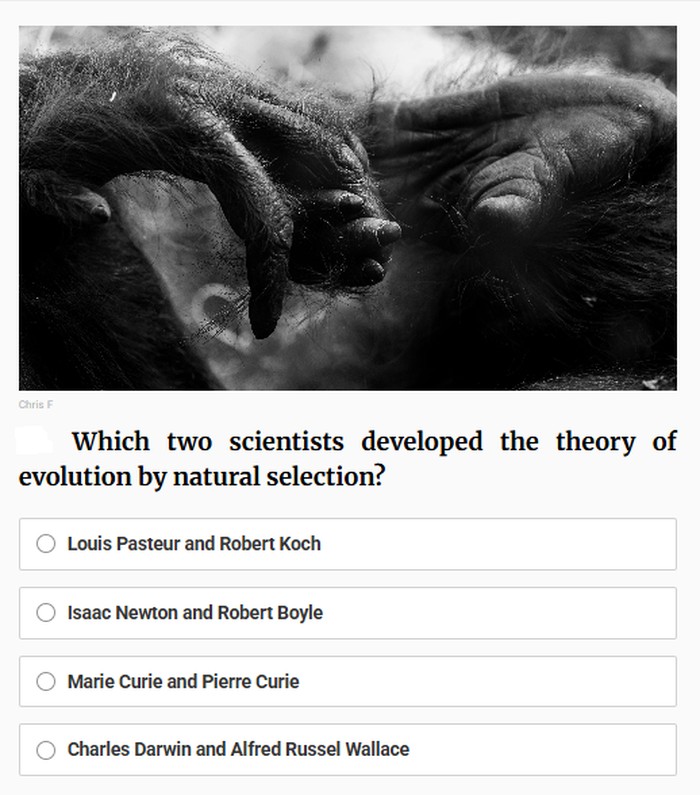This screenshot has height=795, width=700.
Task: Click the "Isaac Newton and Robert Boyle" label text
Action: 195,613
